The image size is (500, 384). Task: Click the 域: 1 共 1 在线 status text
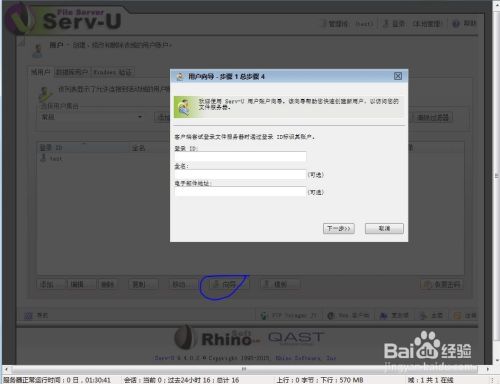click(x=430, y=380)
